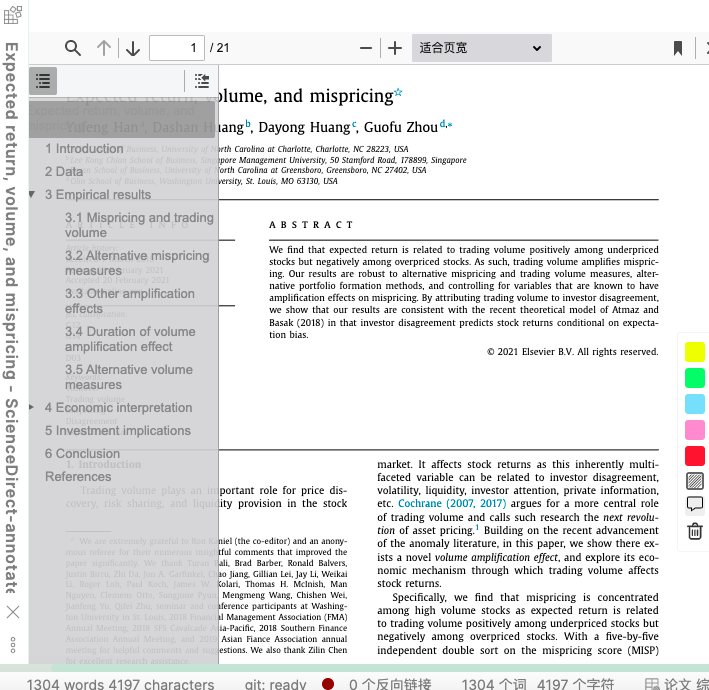Collapse all outline items icon
Image resolution: width=709 pixels, height=690 pixels.
pyautogui.click(x=202, y=81)
